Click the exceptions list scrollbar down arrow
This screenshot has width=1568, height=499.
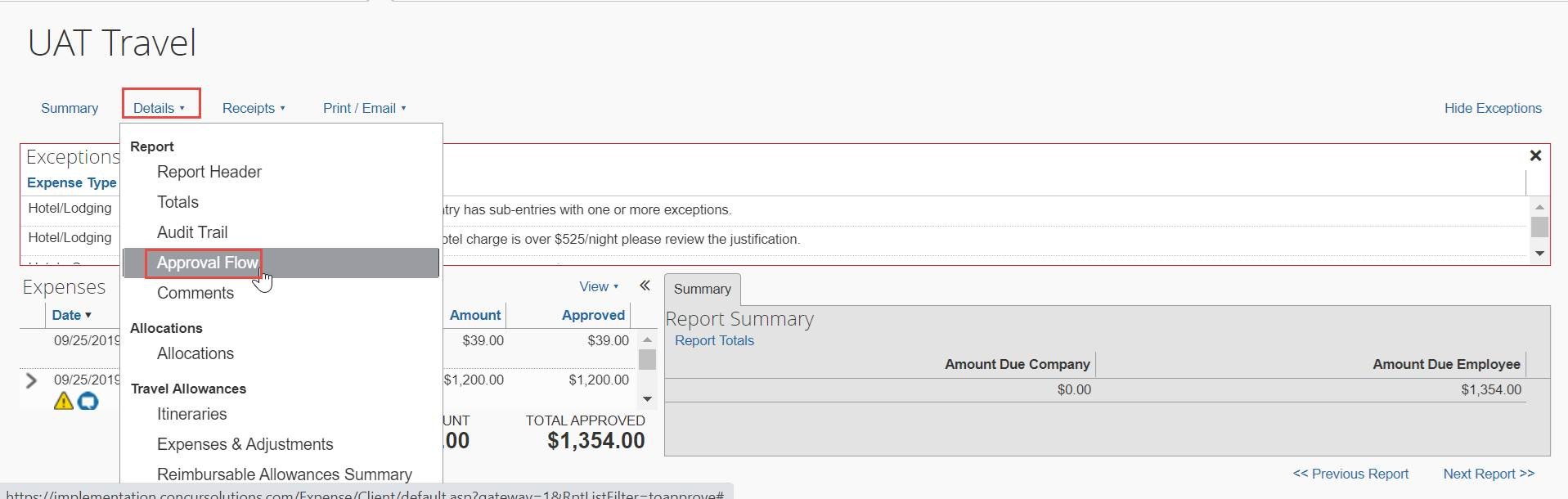coord(1539,254)
